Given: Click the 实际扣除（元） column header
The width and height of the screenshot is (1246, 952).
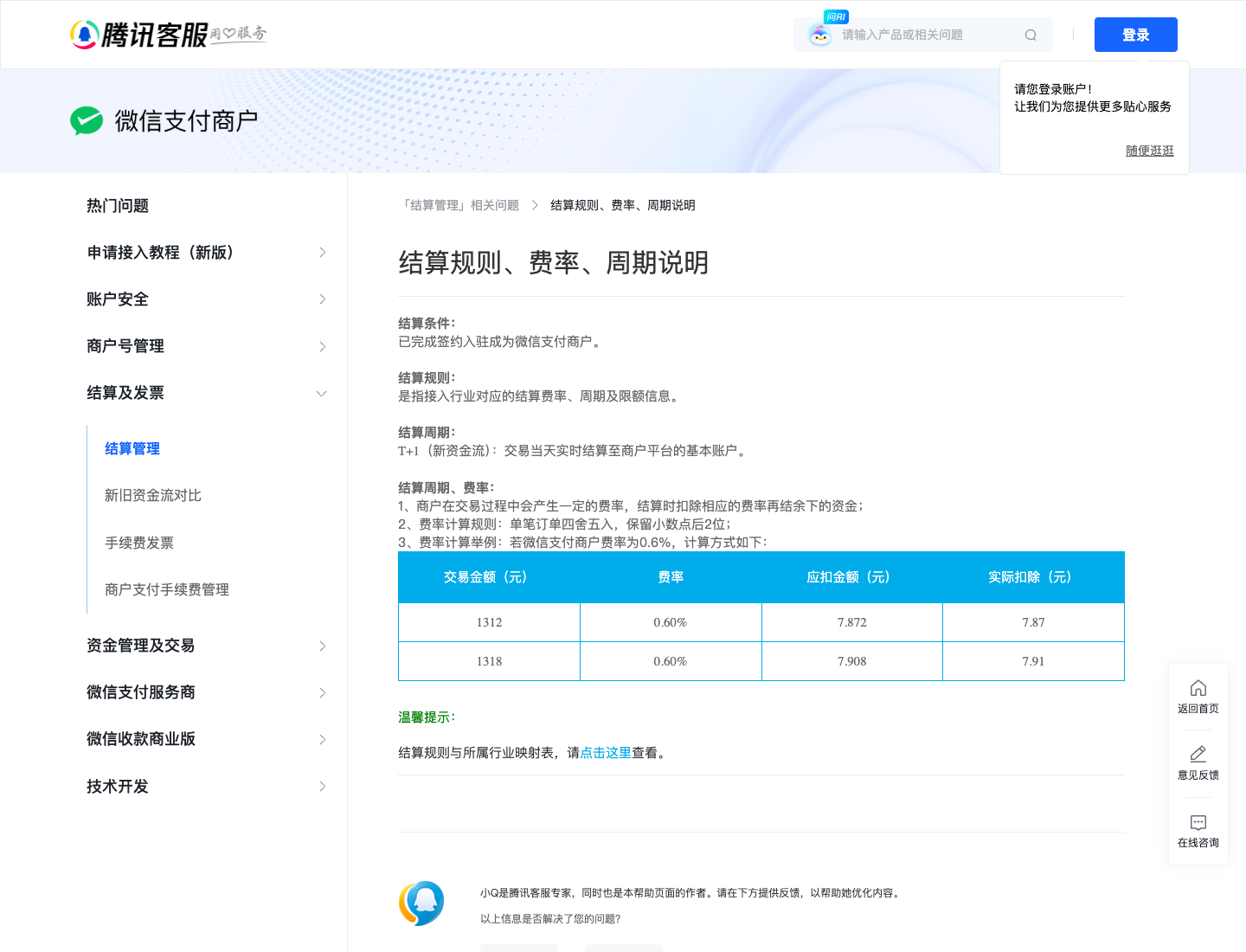Looking at the screenshot, I should tap(1033, 577).
